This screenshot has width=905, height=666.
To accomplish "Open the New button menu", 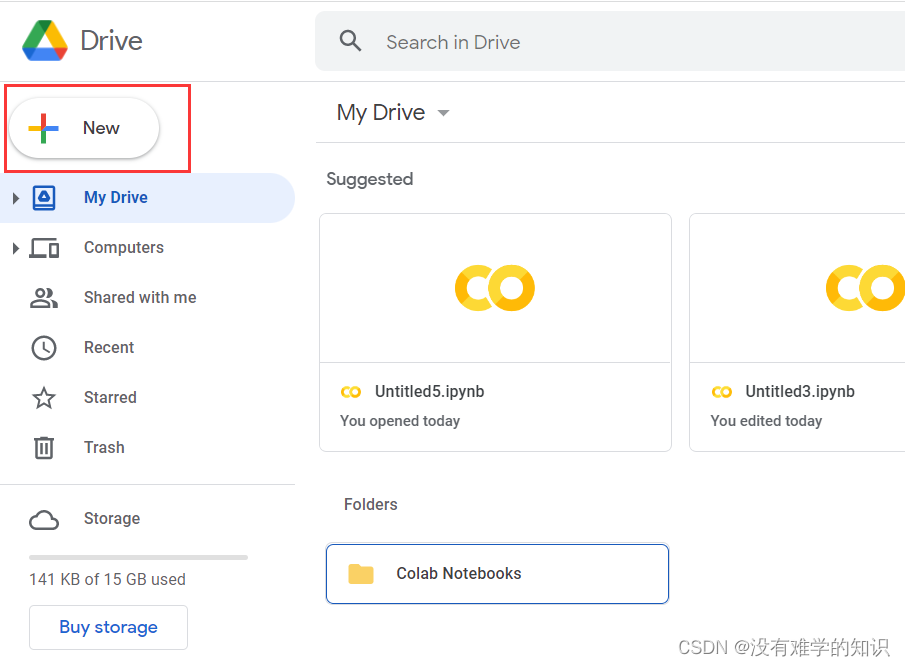I will click(x=84, y=128).
